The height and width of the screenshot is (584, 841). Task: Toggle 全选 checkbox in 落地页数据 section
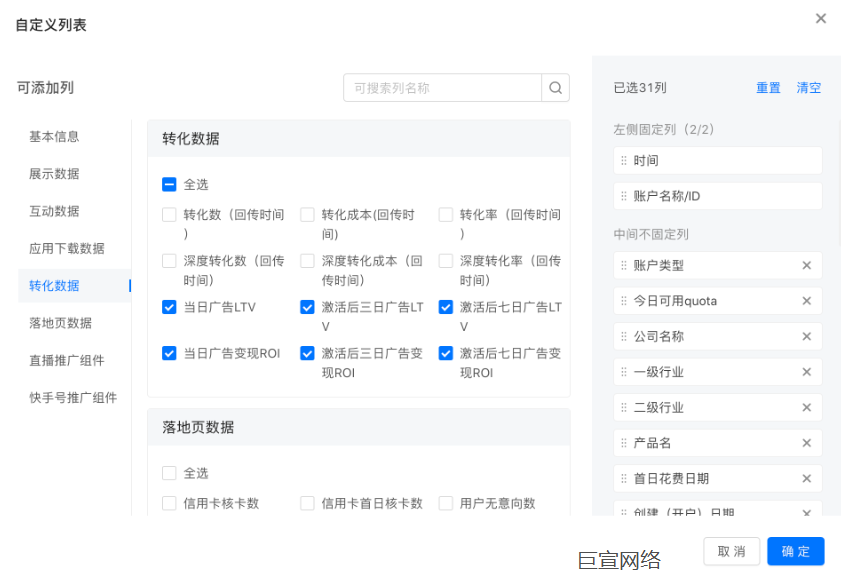pos(169,473)
